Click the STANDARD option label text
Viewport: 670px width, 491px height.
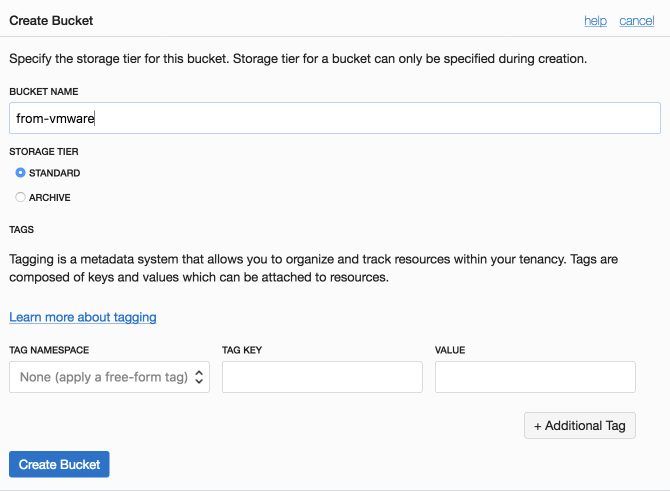point(54,173)
